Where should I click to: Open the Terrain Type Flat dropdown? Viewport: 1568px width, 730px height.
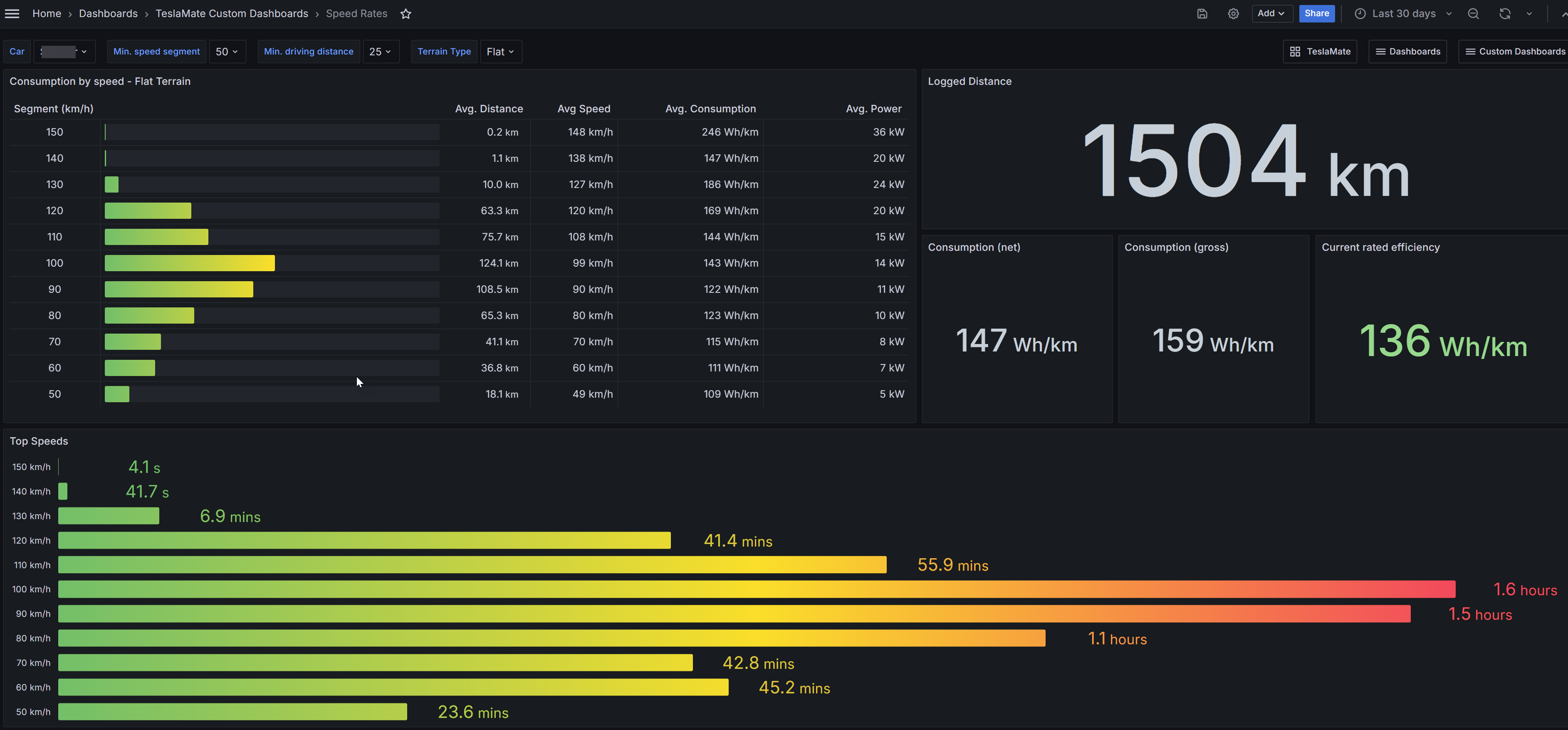point(500,52)
